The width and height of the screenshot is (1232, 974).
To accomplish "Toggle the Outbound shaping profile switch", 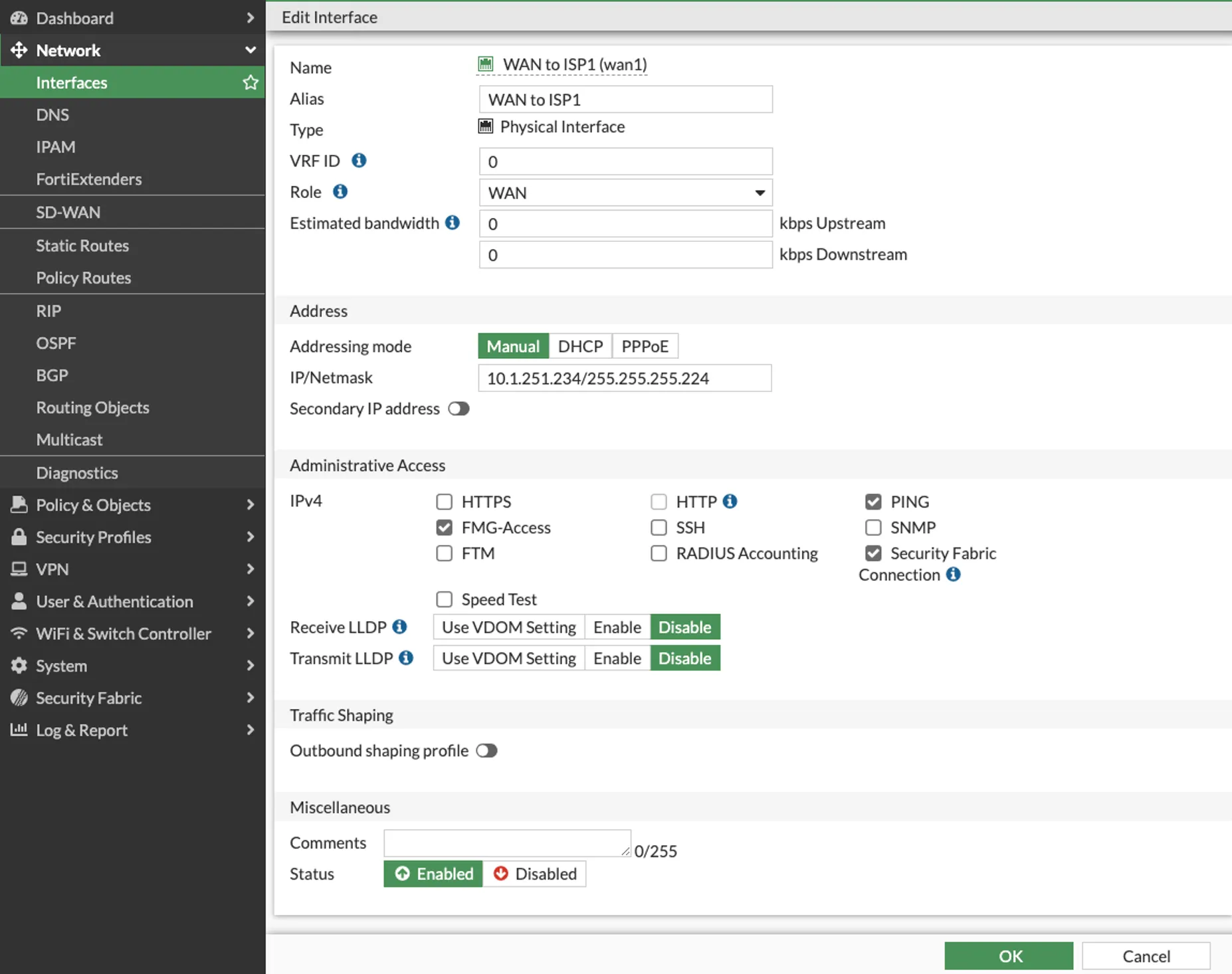I will tap(486, 750).
